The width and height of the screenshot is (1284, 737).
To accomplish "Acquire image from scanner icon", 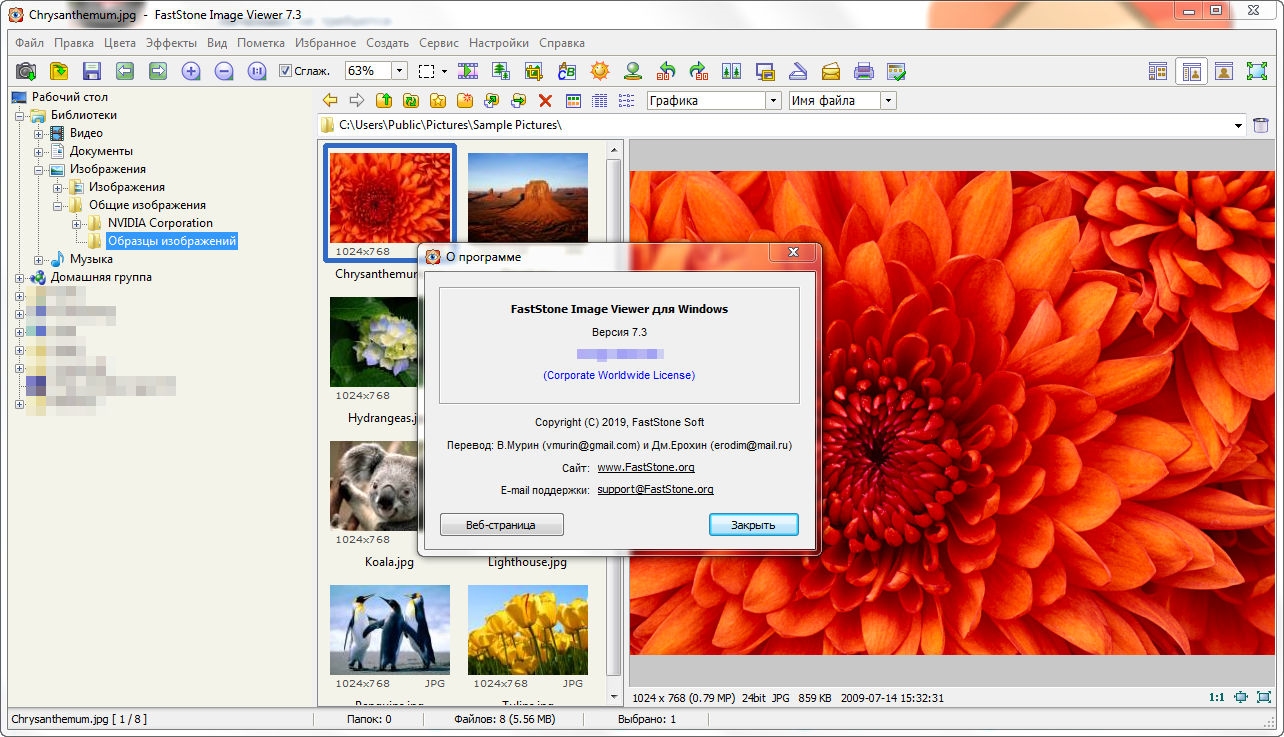I will (x=798, y=71).
